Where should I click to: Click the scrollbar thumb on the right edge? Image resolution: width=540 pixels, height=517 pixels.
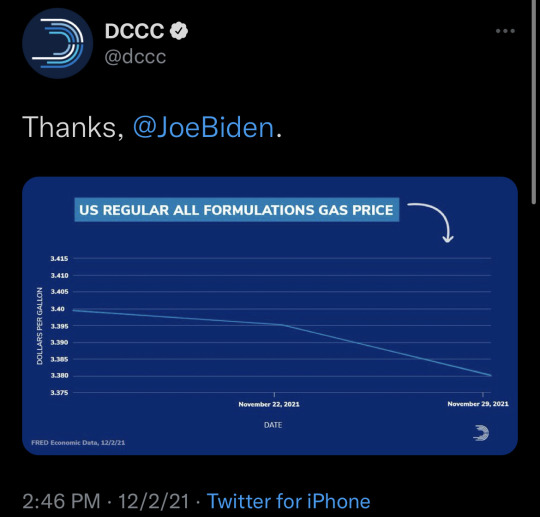534,103
